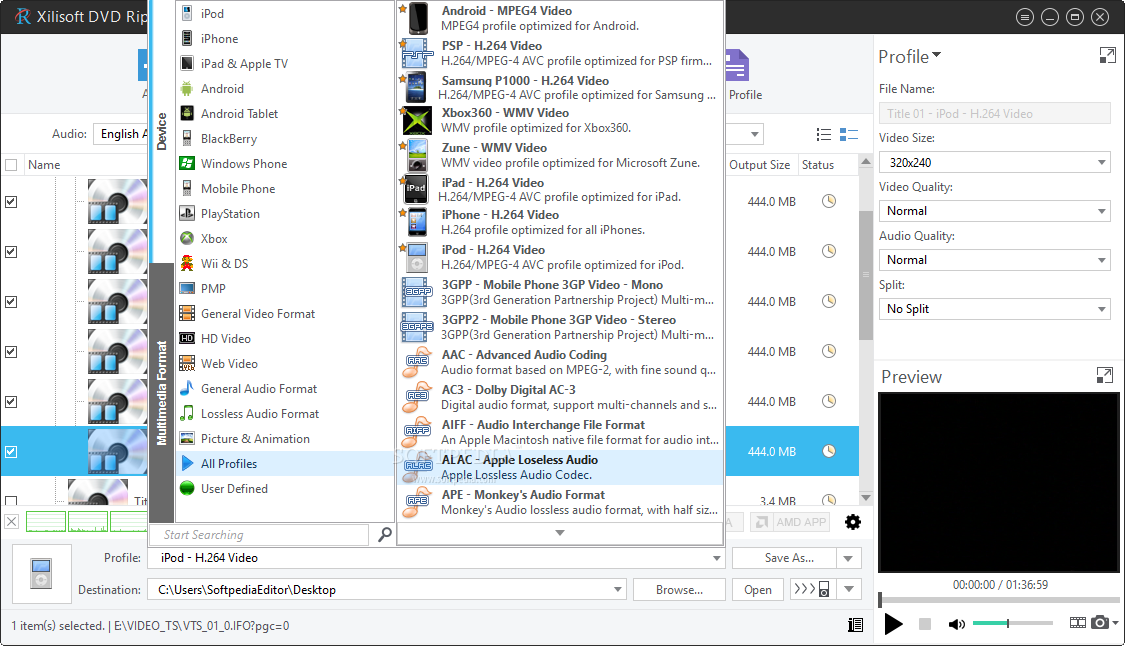Open the log list icon in status bar
1125x646 pixels.
[x=855, y=625]
